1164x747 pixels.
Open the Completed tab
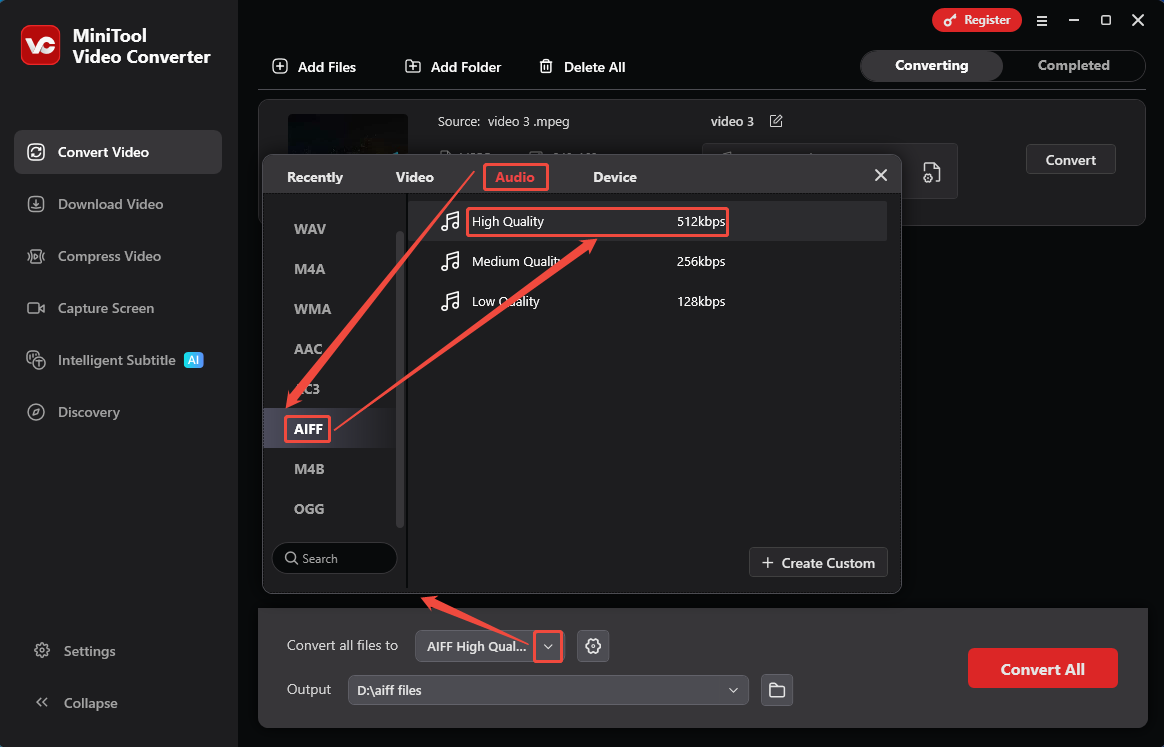[x=1072, y=65]
